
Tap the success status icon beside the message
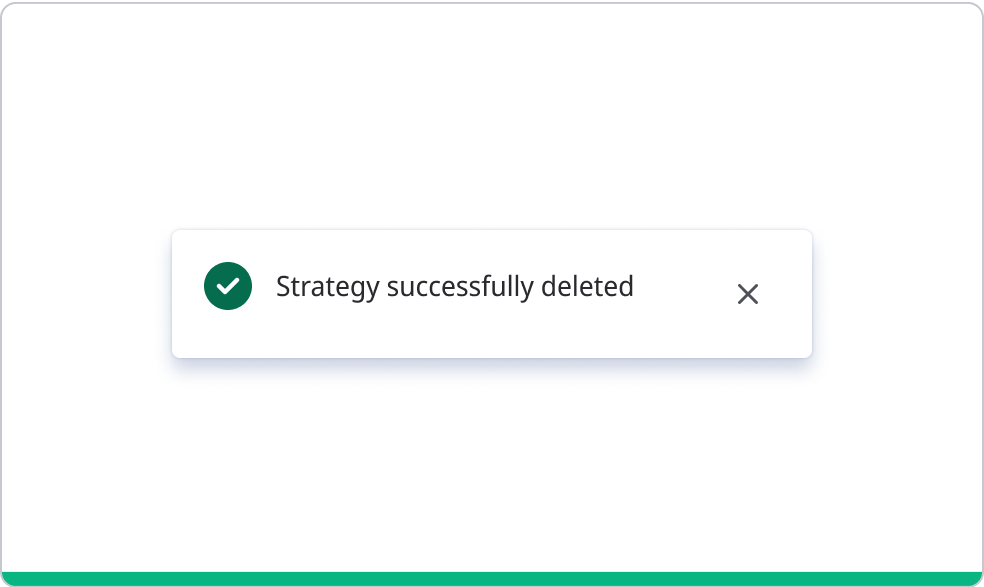(x=228, y=287)
